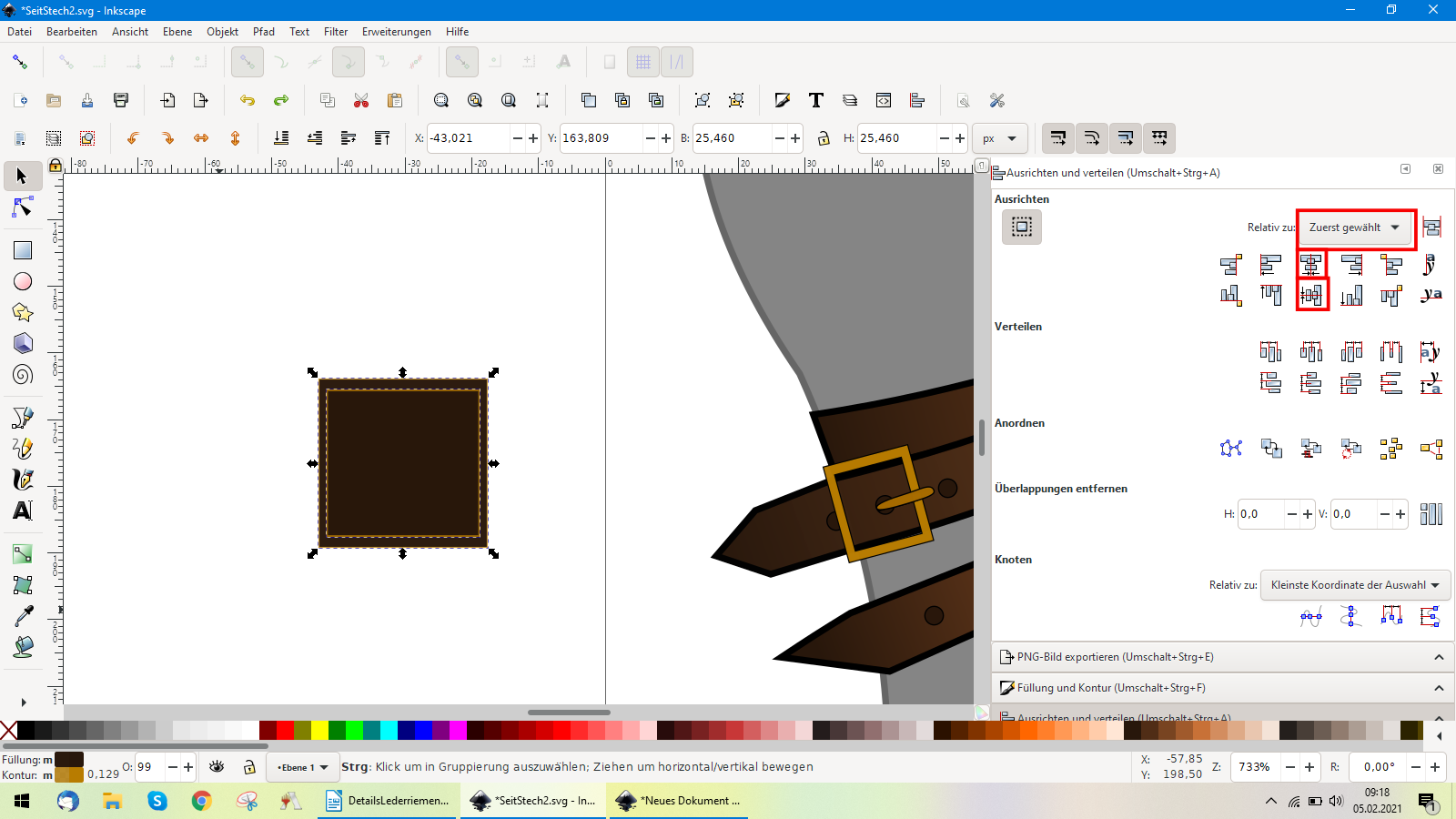This screenshot has height=819, width=1456.
Task: Toggle the width-height ratio lock
Action: point(824,138)
